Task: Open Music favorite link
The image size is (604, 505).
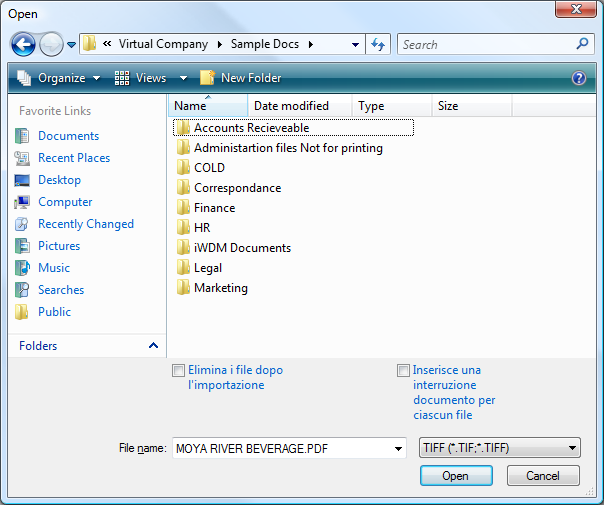Action: pos(54,268)
